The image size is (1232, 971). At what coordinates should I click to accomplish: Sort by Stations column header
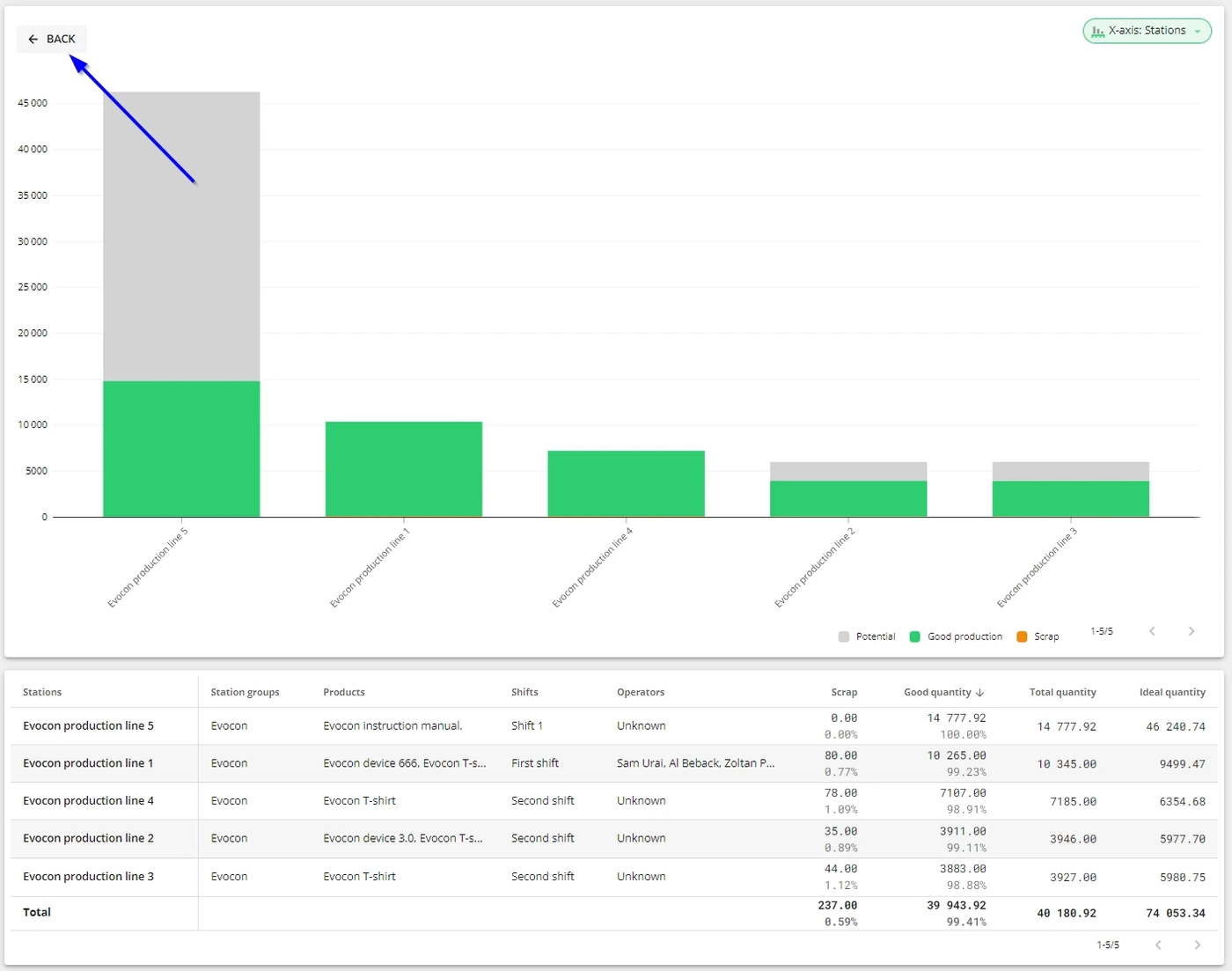(42, 692)
